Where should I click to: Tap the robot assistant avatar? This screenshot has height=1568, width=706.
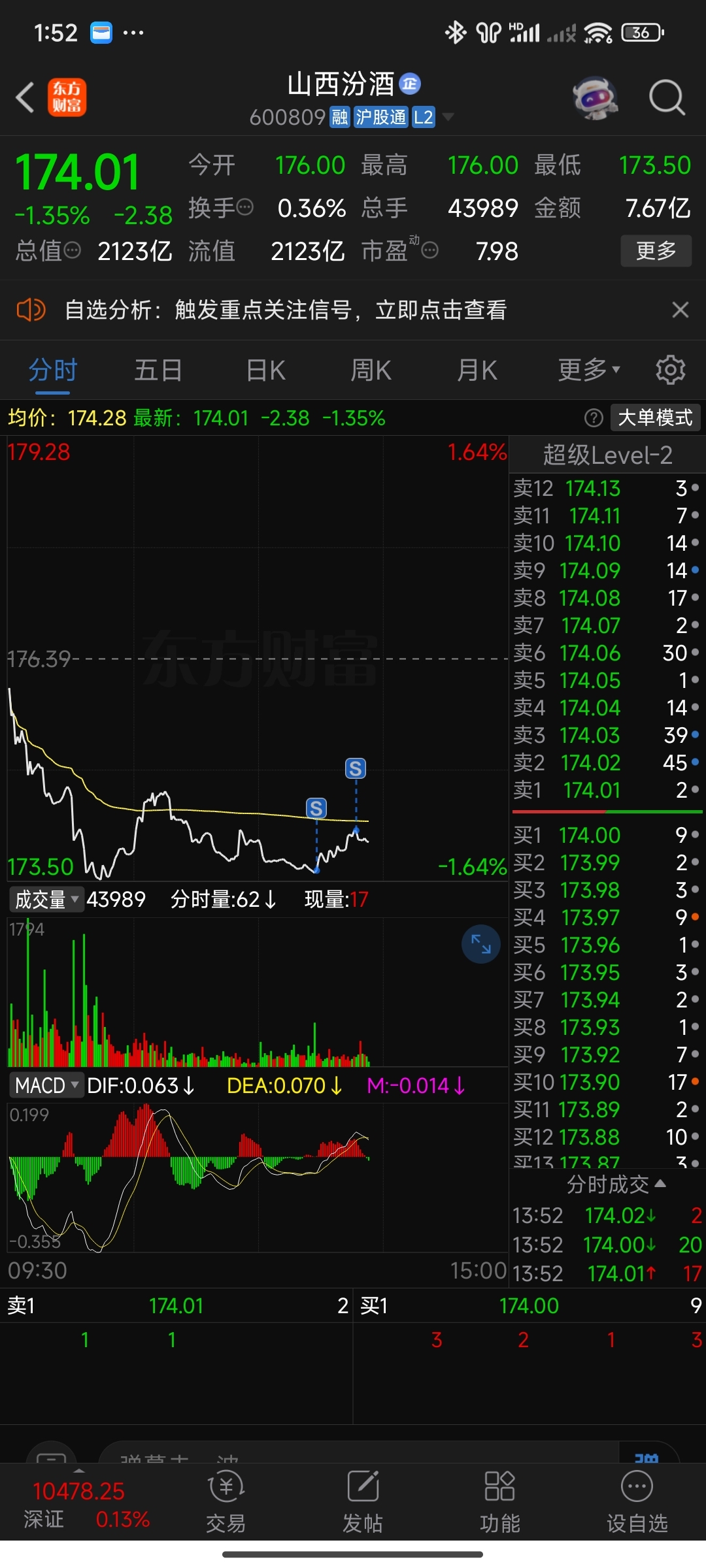tap(595, 98)
